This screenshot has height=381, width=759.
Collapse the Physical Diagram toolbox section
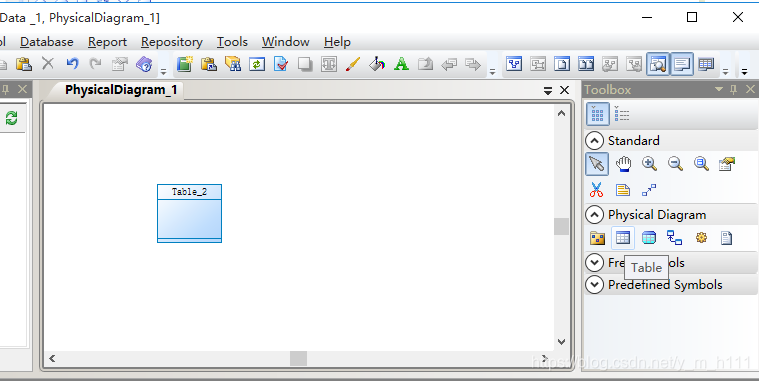(594, 214)
